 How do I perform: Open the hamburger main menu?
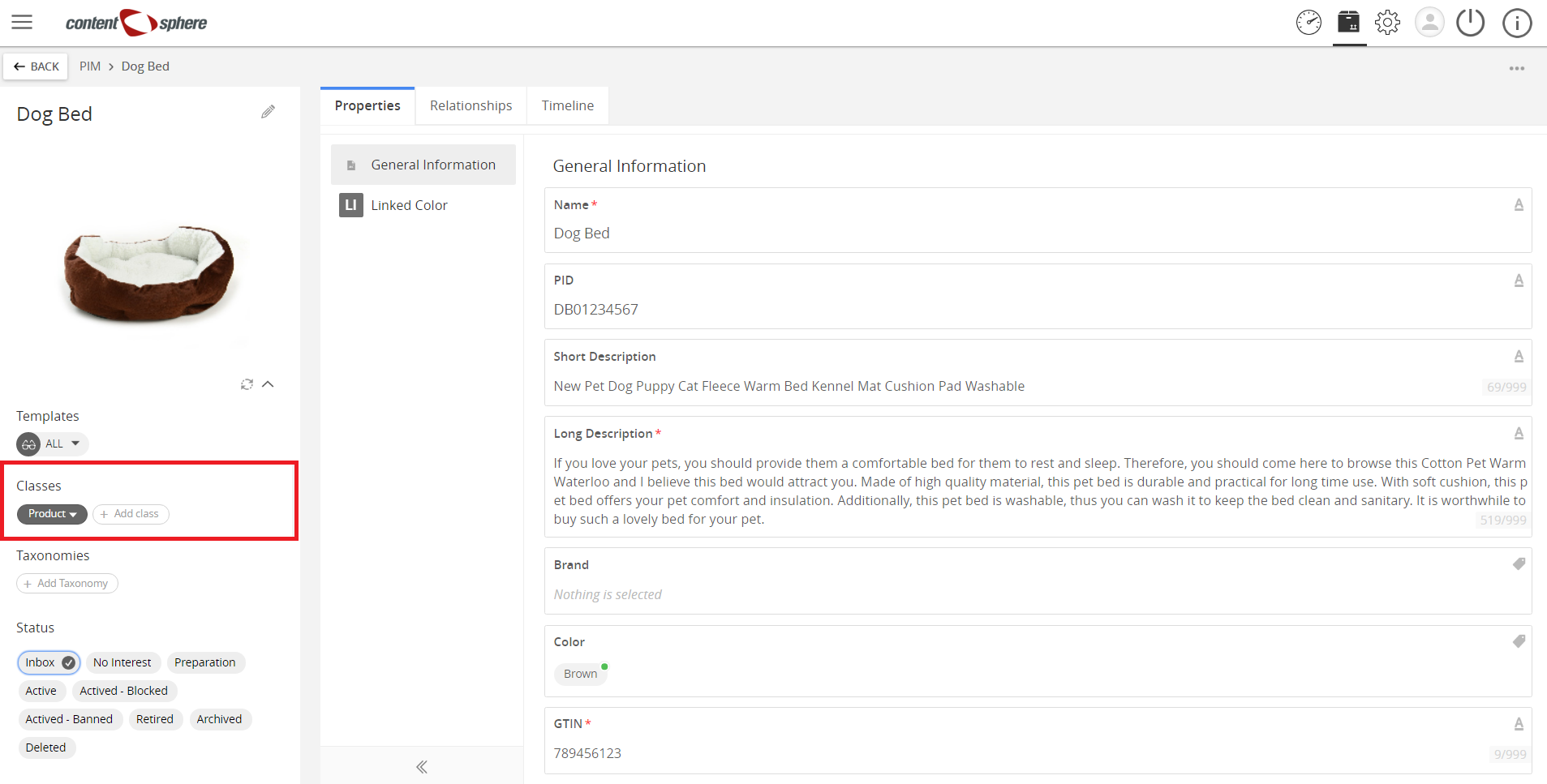[x=22, y=22]
